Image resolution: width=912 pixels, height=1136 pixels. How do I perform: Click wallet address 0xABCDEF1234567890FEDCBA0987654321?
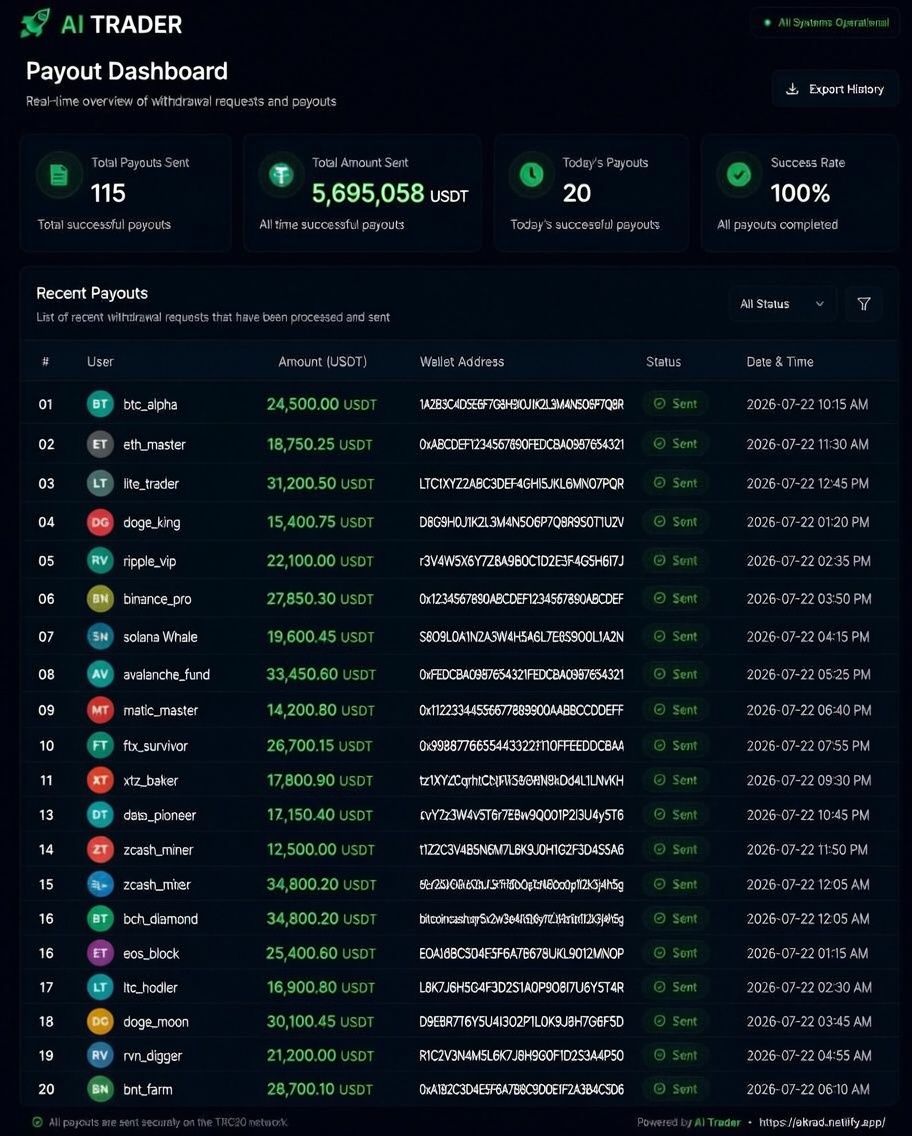pos(522,444)
